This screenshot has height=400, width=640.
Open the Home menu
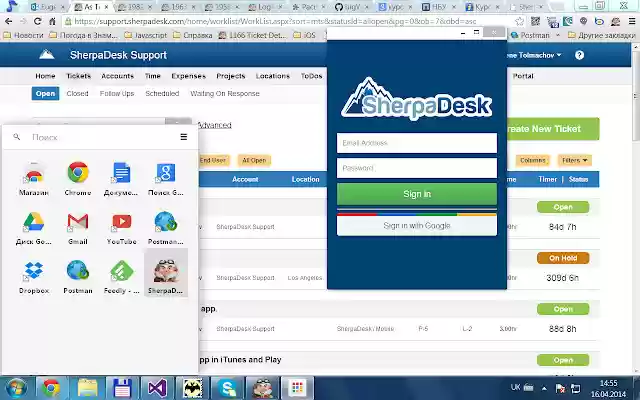coord(45,76)
